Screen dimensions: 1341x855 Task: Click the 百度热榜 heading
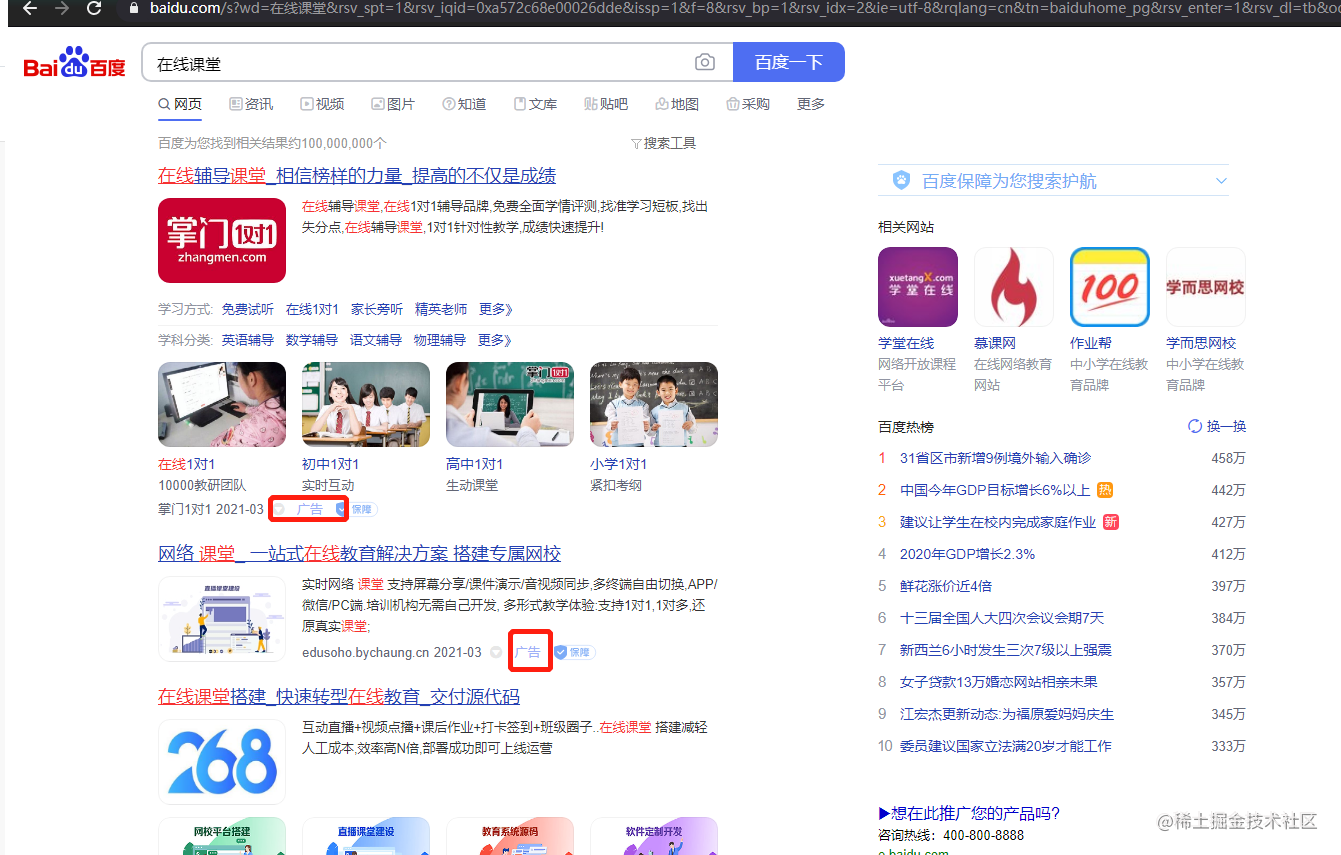[906, 427]
